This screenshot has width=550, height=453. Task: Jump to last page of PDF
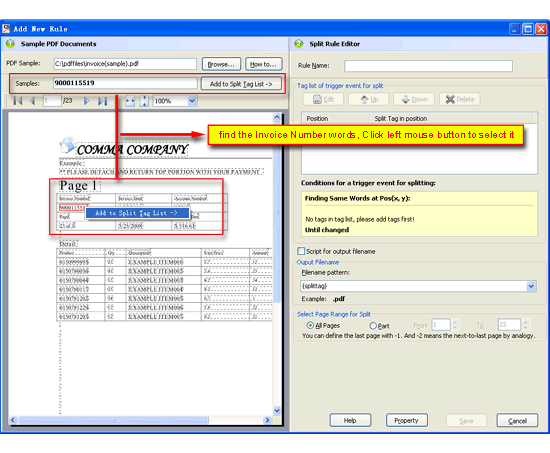pos(102,101)
